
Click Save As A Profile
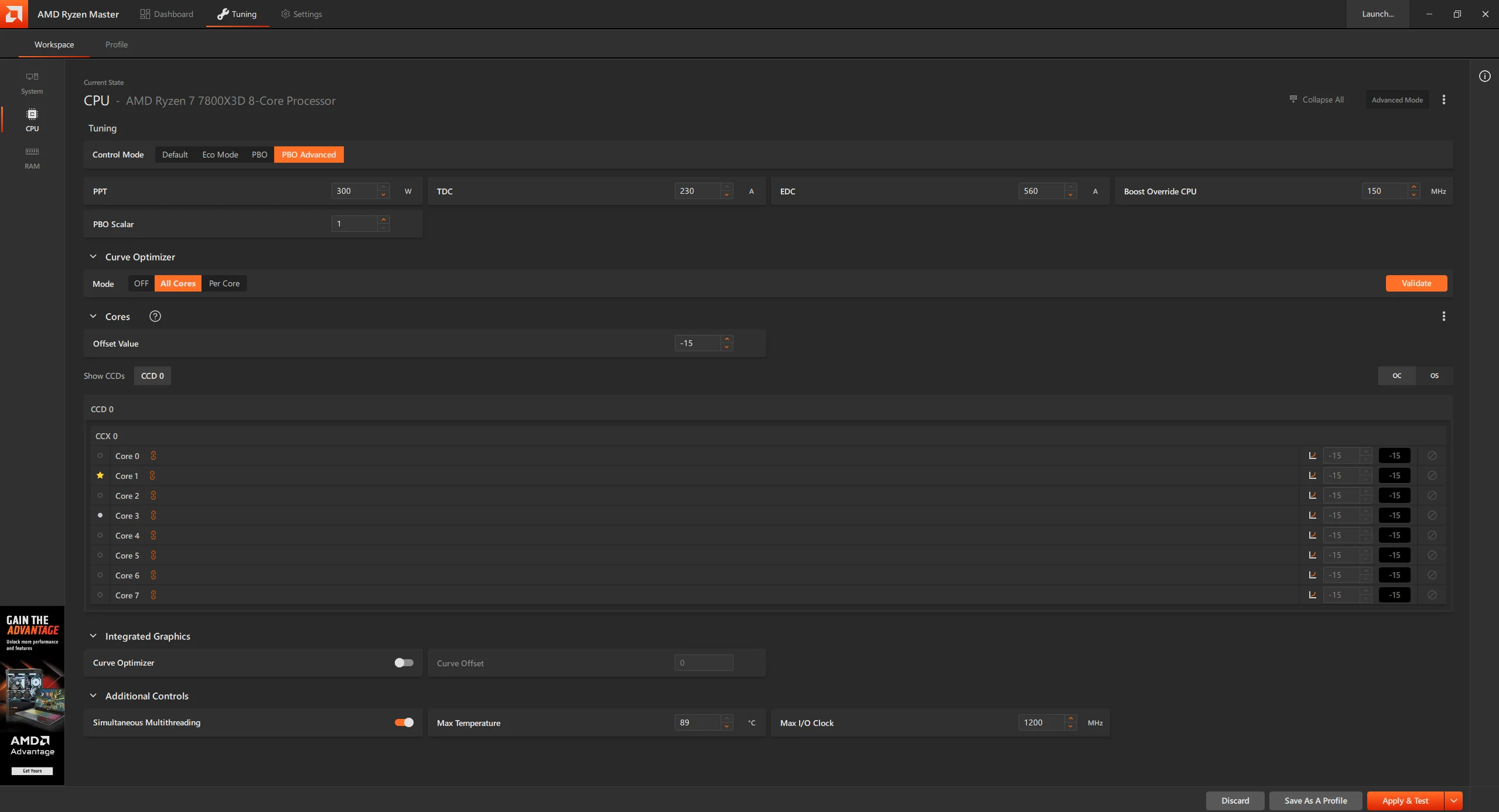pyautogui.click(x=1316, y=801)
